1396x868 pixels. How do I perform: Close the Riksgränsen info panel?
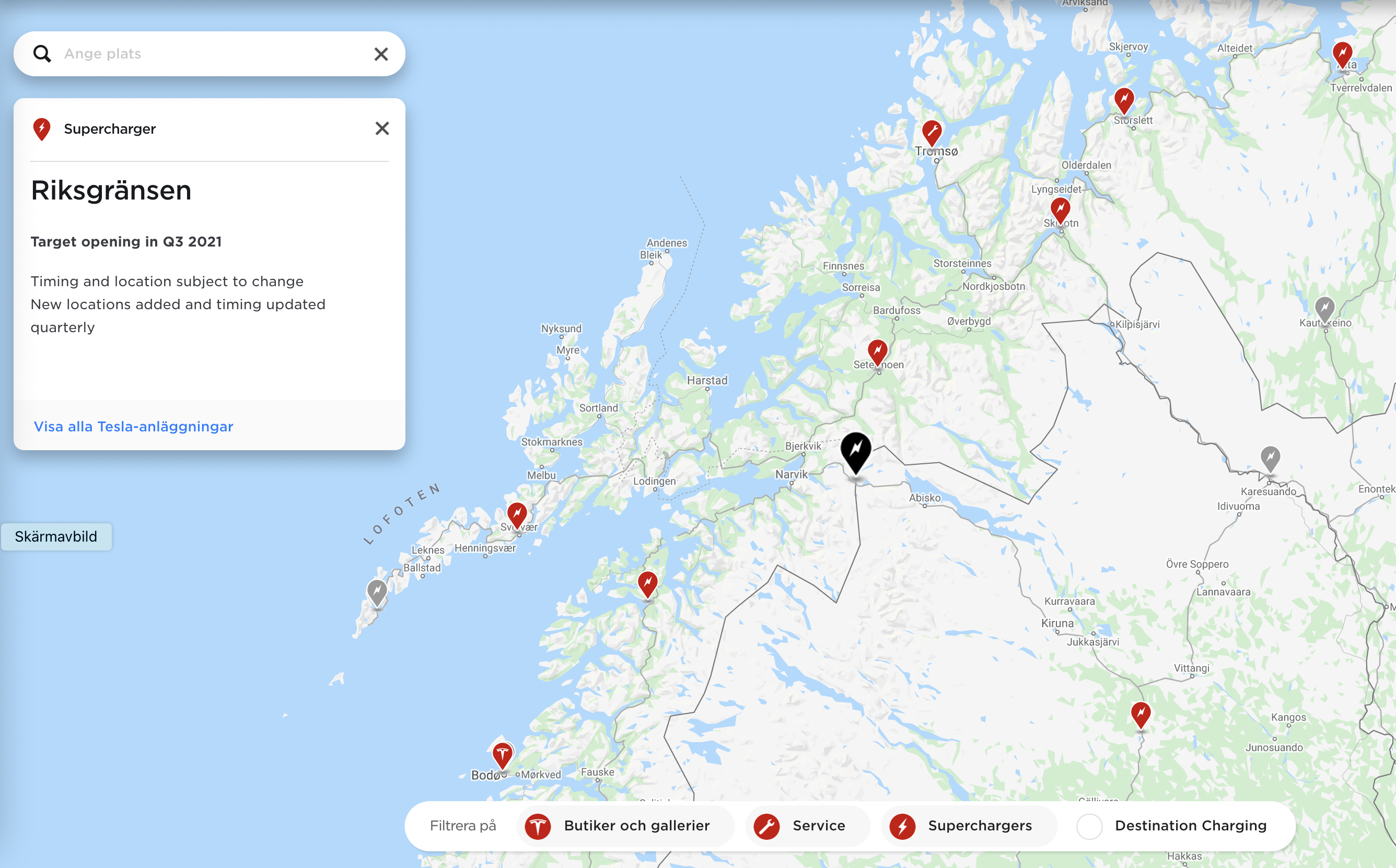(381, 129)
